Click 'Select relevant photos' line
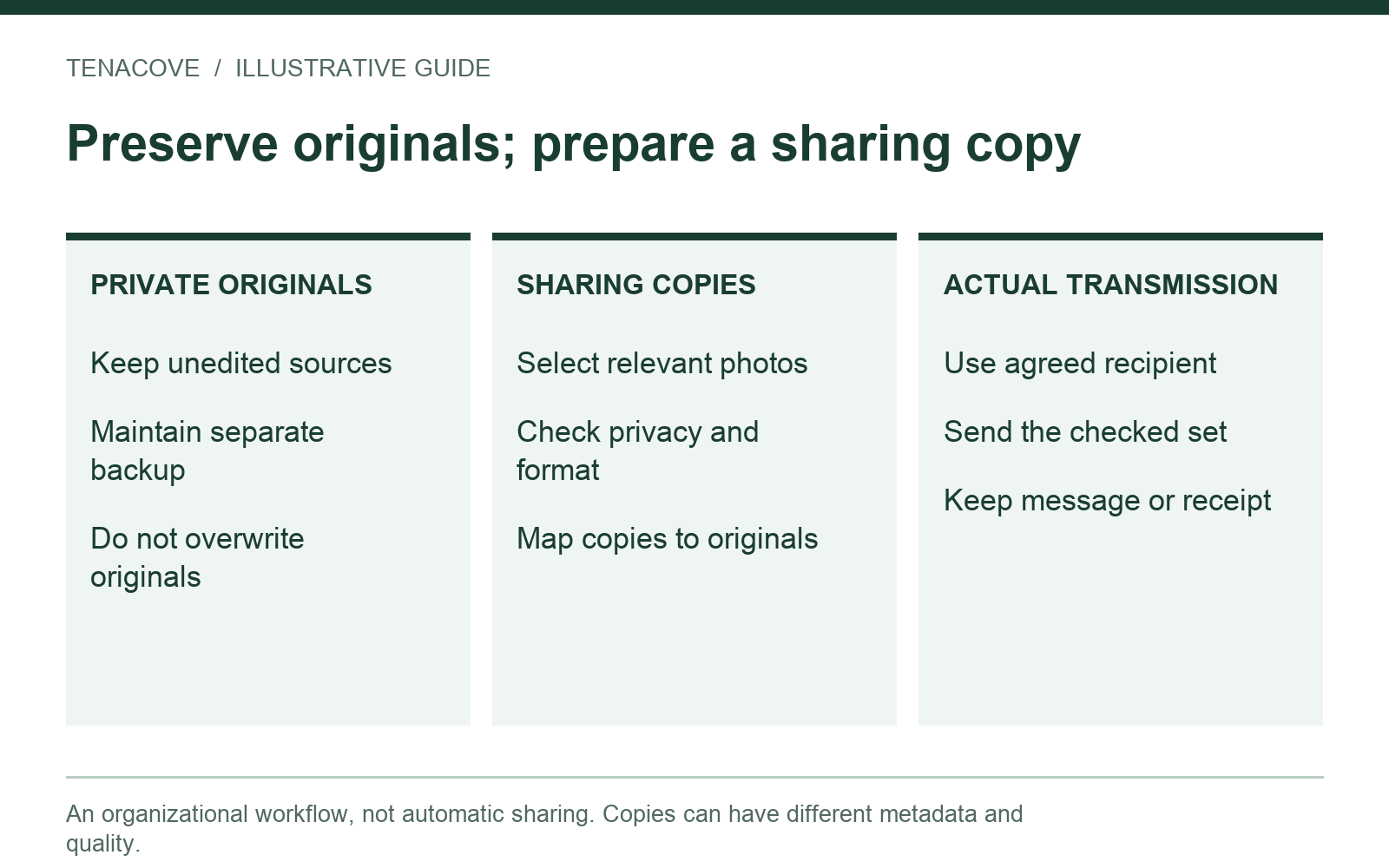Image resolution: width=1389 pixels, height=868 pixels. point(662,363)
